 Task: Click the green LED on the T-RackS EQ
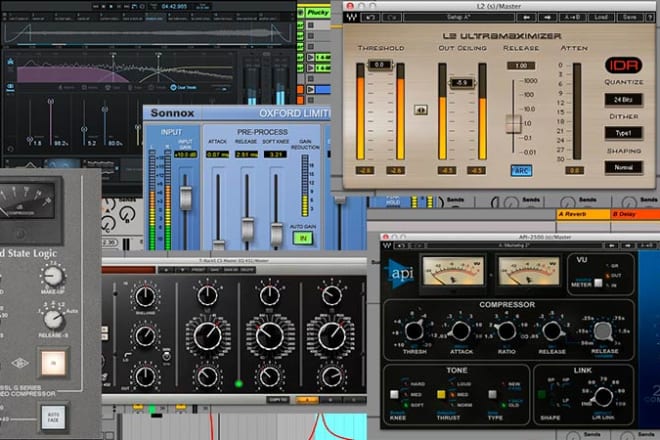(x=239, y=384)
